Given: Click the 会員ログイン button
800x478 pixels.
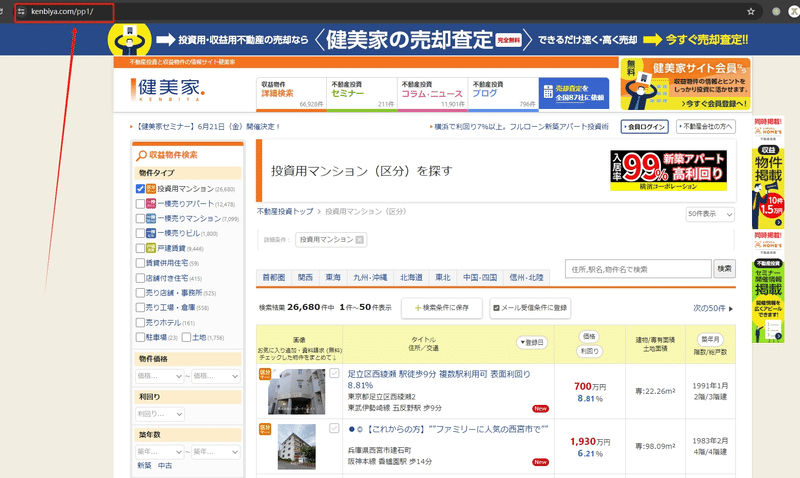Looking at the screenshot, I should pos(645,127).
